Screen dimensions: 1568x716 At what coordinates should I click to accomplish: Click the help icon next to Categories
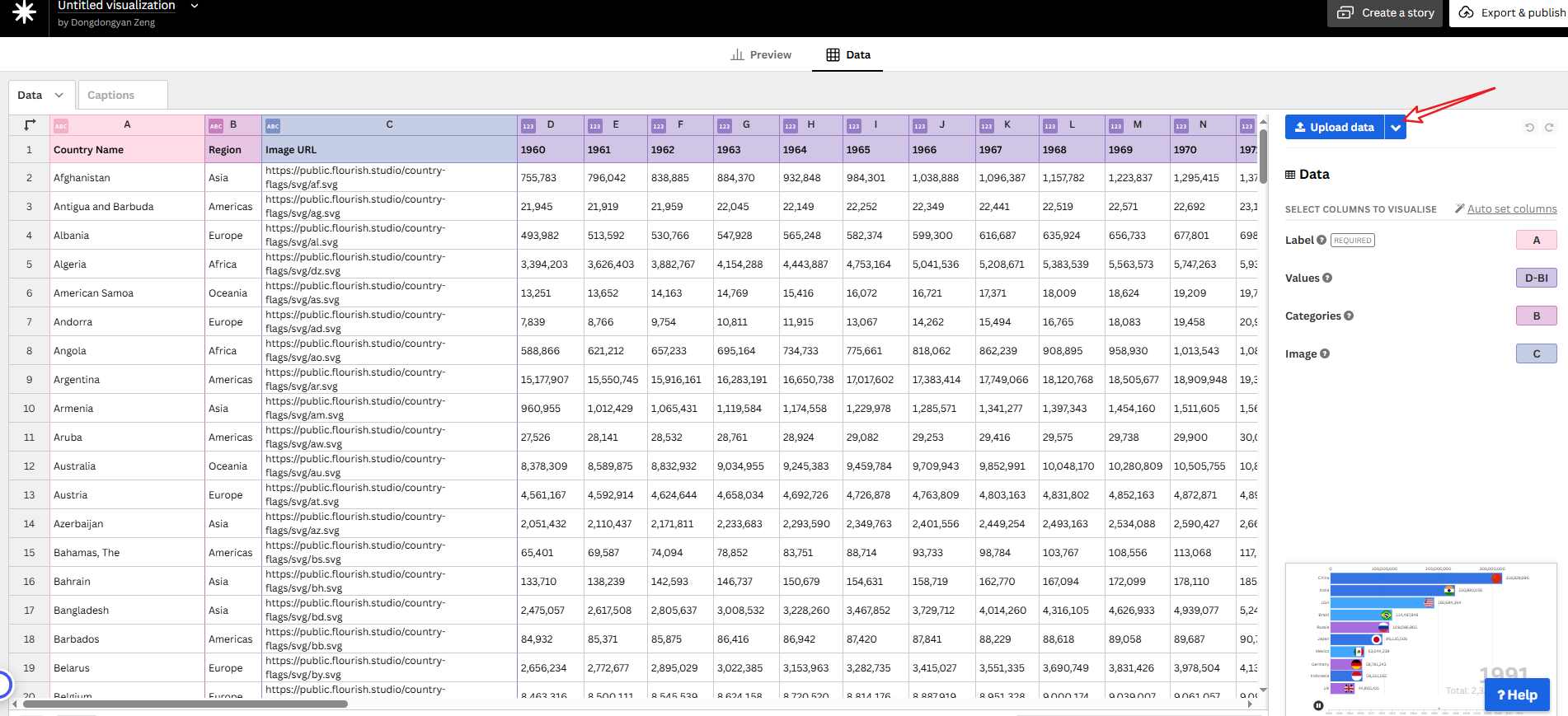pos(1349,316)
